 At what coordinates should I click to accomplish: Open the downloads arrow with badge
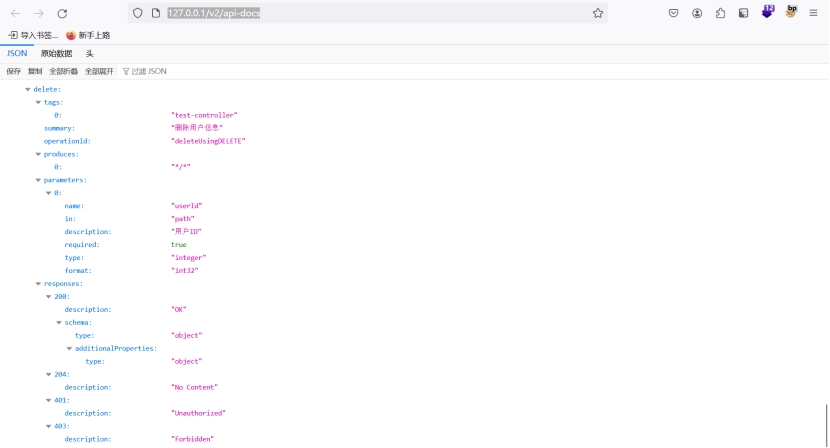point(767,12)
